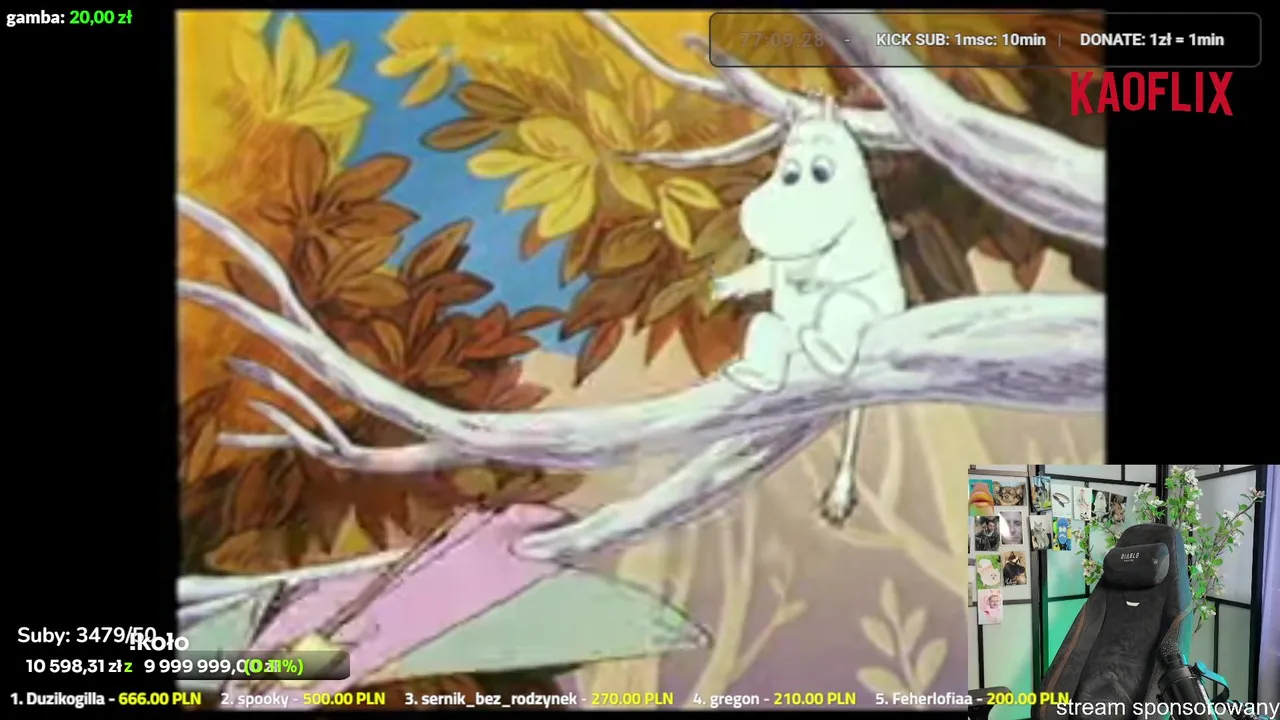Click the 'gamba: 20,00 zł' counter
1280x720 pixels.
click(69, 17)
